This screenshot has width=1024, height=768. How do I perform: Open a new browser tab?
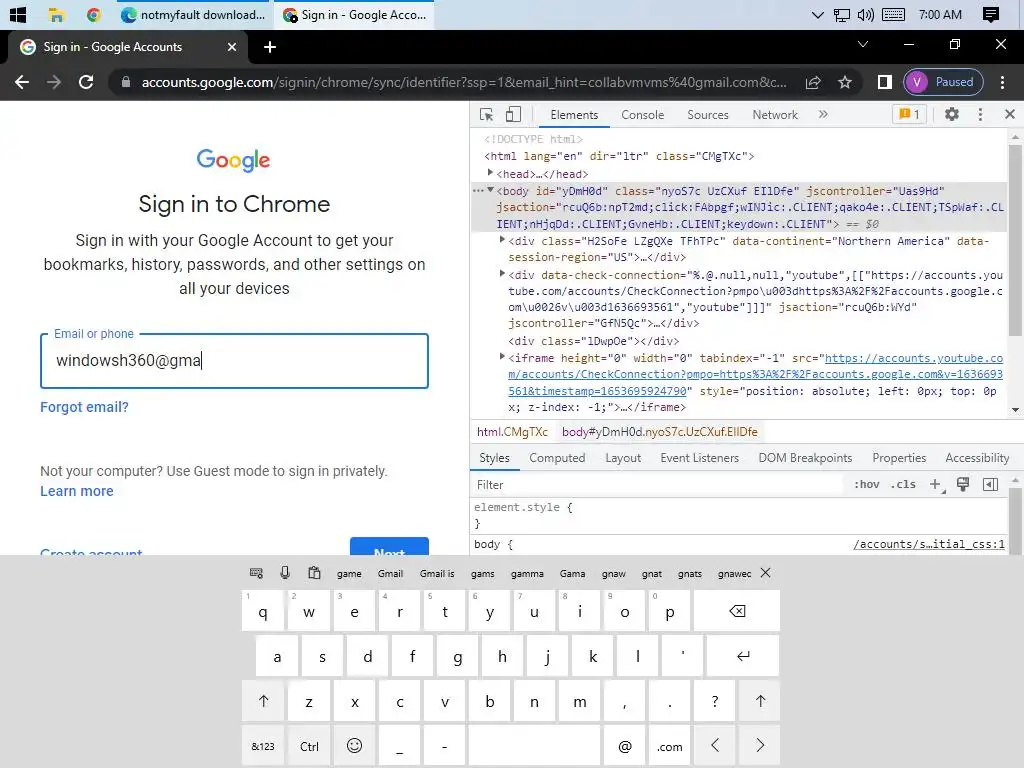tap(270, 47)
